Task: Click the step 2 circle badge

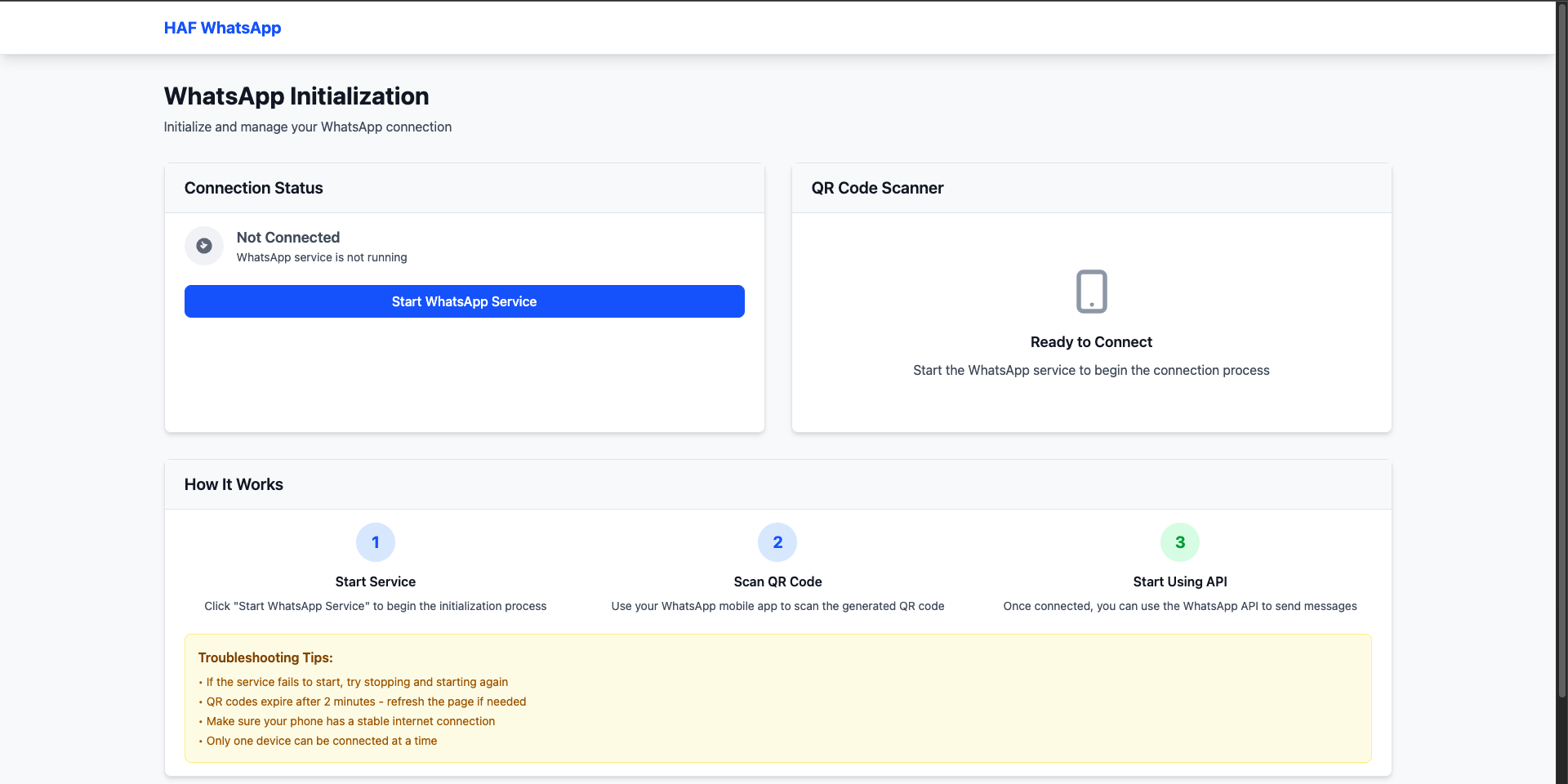Action: 777,542
